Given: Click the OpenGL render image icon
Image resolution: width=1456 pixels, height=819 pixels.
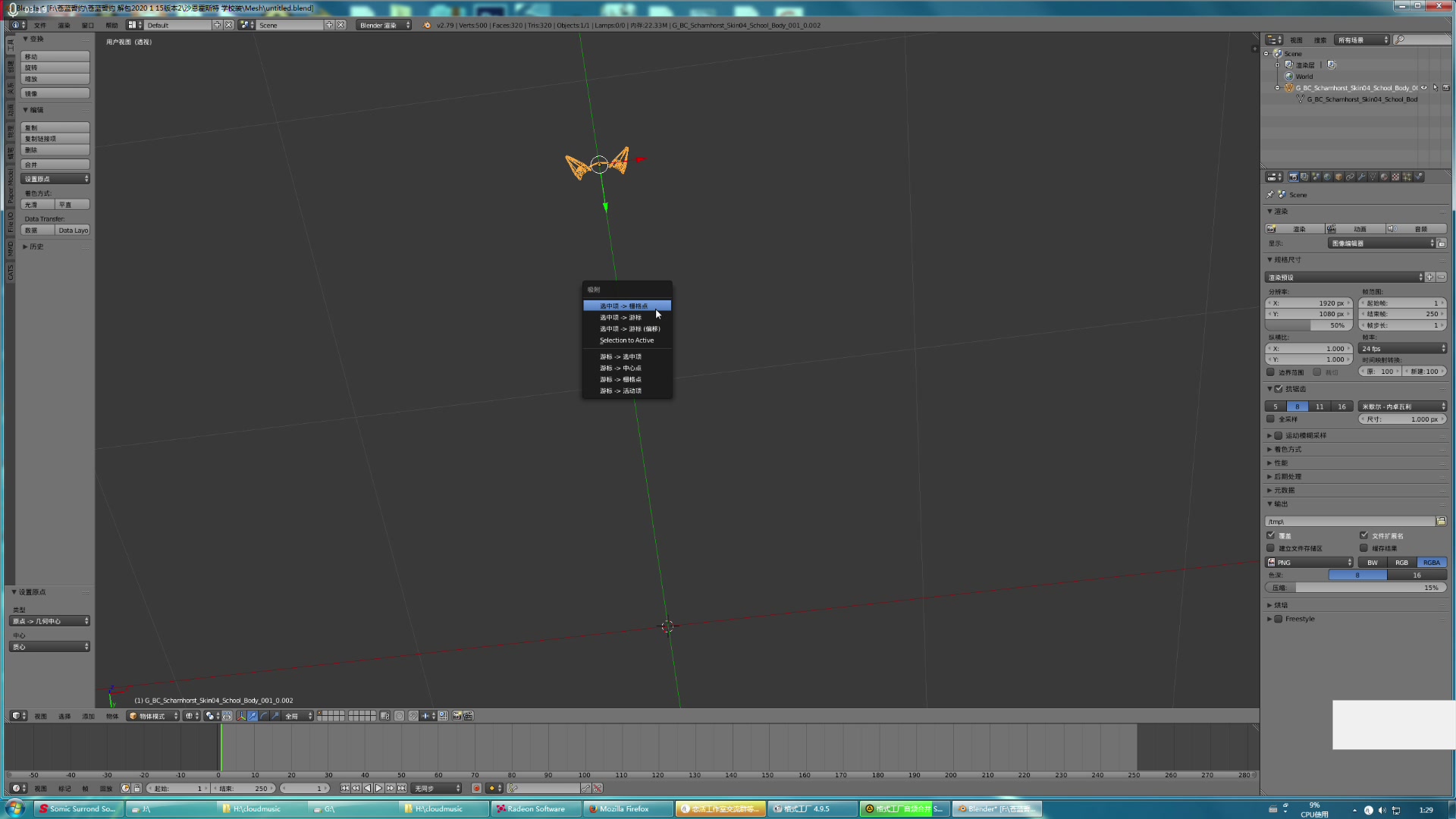Looking at the screenshot, I should click(457, 716).
